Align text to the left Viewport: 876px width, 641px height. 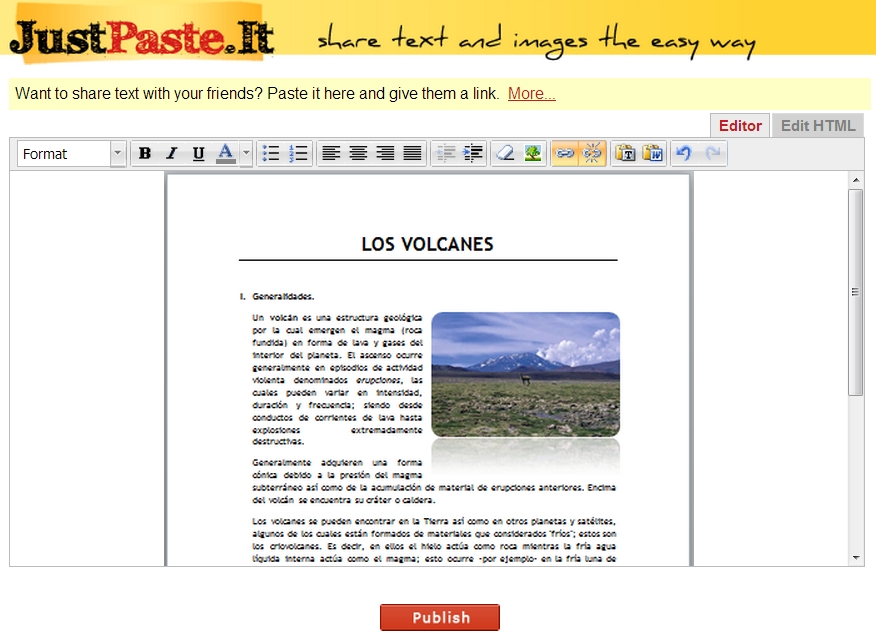tap(331, 154)
